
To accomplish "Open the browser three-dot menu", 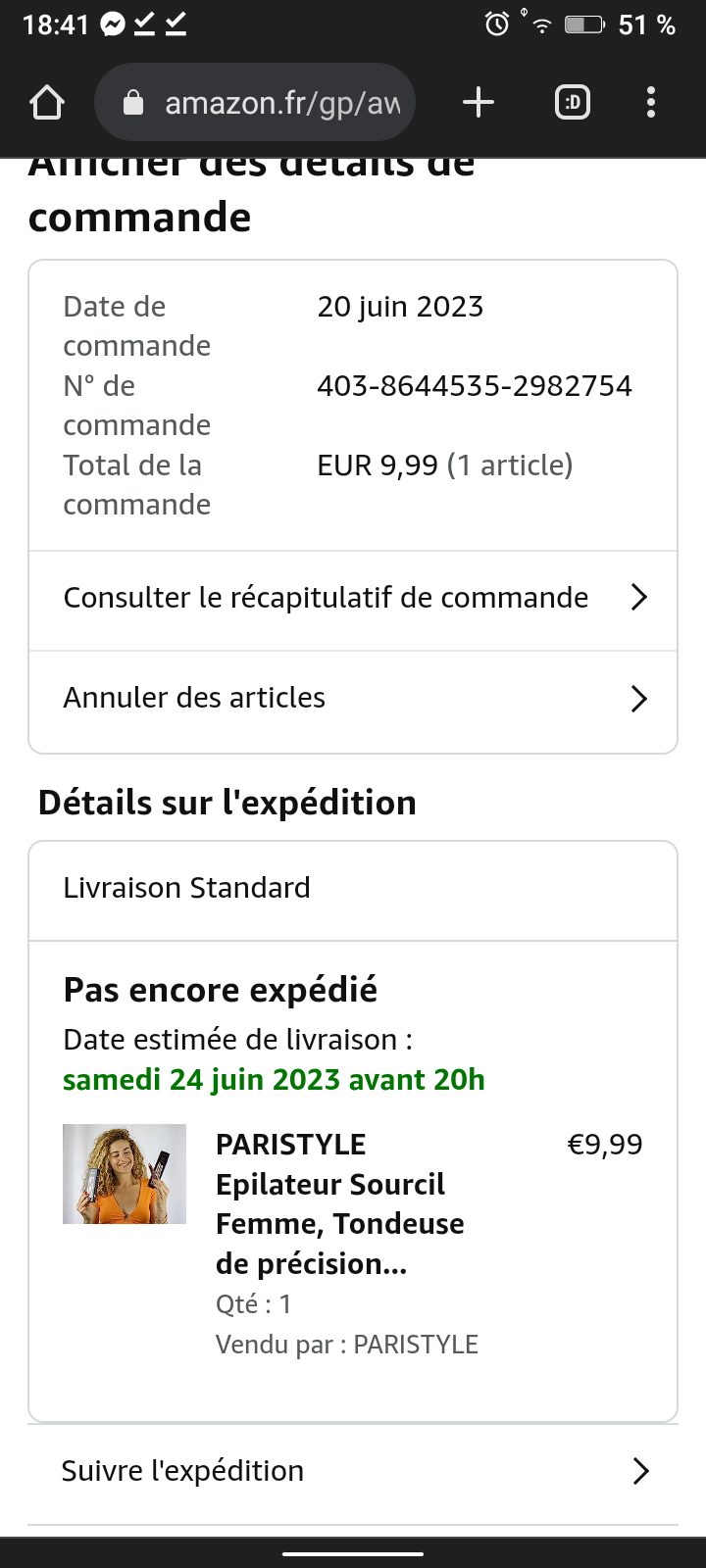I will tap(651, 103).
